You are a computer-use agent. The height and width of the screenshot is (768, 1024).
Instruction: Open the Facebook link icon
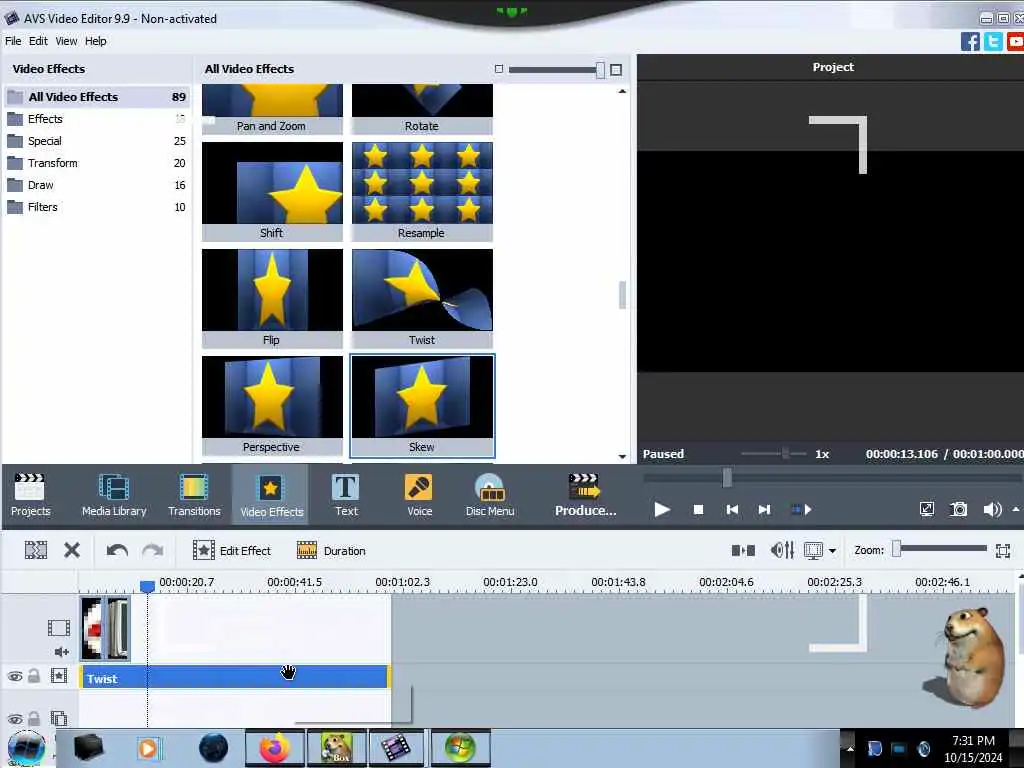click(970, 42)
